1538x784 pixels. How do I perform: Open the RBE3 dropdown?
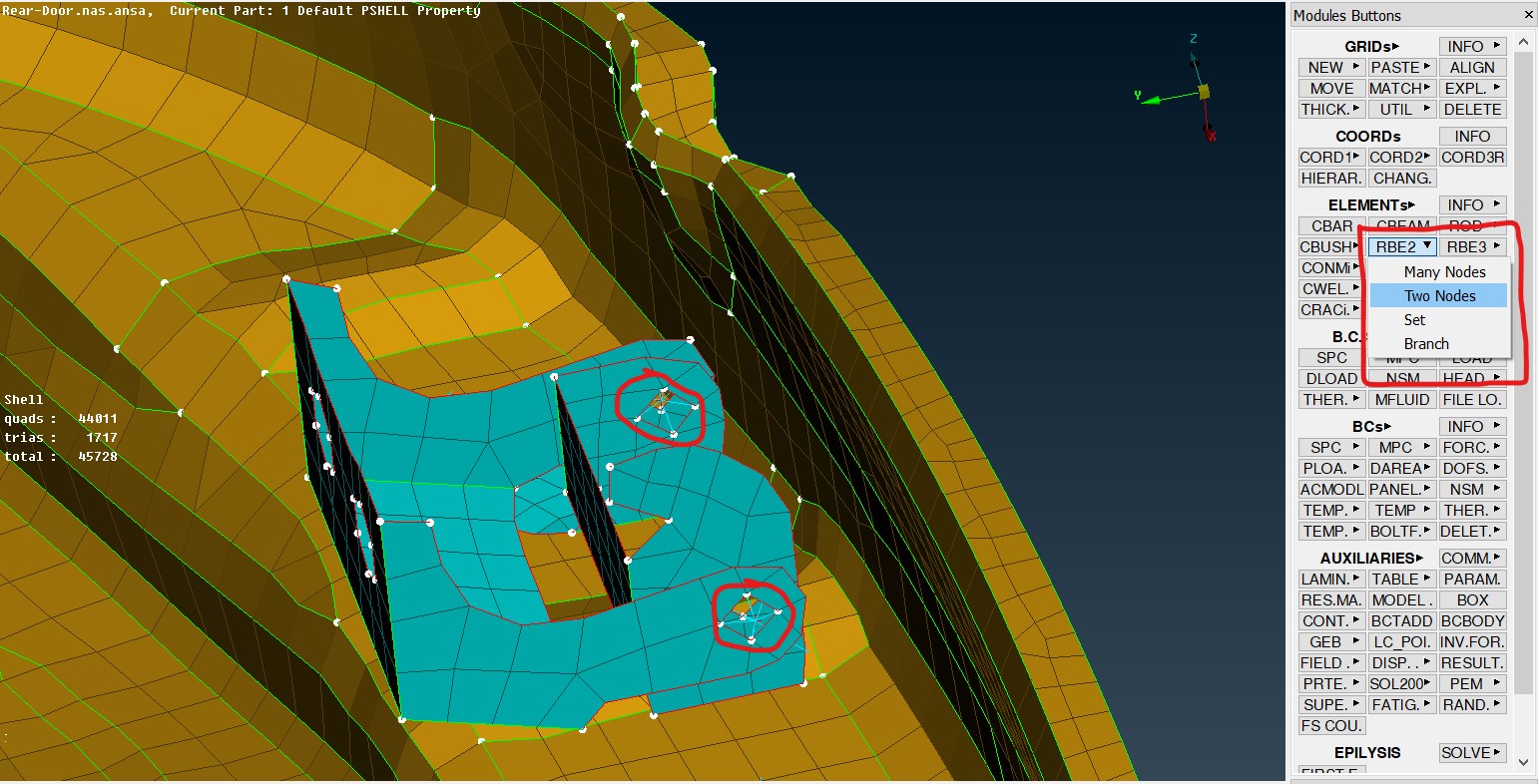click(x=1473, y=246)
